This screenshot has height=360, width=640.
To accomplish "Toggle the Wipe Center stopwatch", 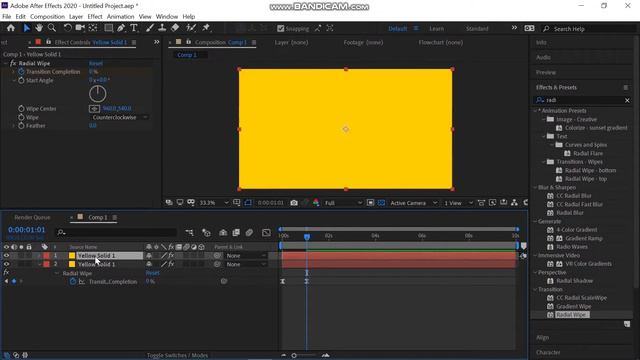I will (21, 109).
